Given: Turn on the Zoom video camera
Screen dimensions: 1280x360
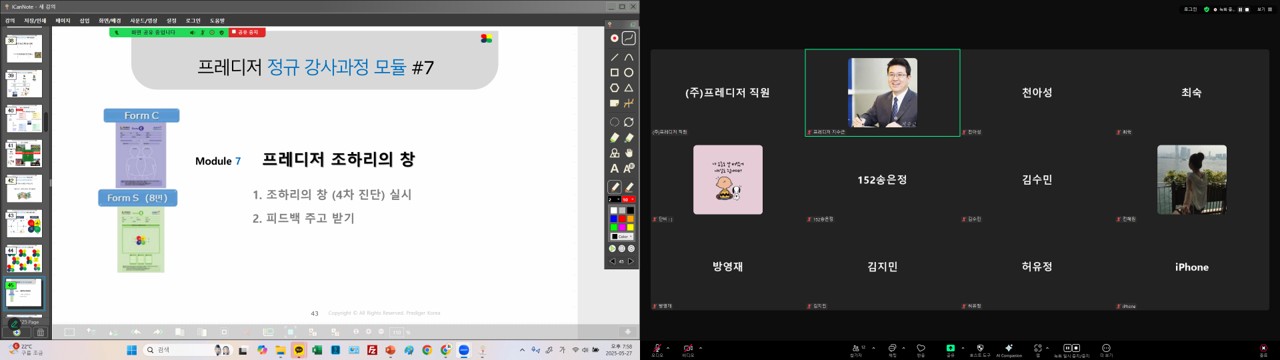Looking at the screenshot, I should click(688, 349).
